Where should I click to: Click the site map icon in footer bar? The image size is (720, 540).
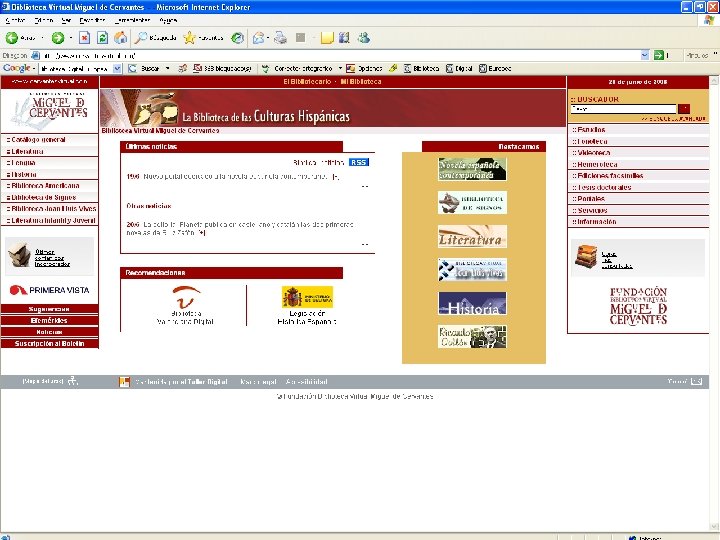73,381
